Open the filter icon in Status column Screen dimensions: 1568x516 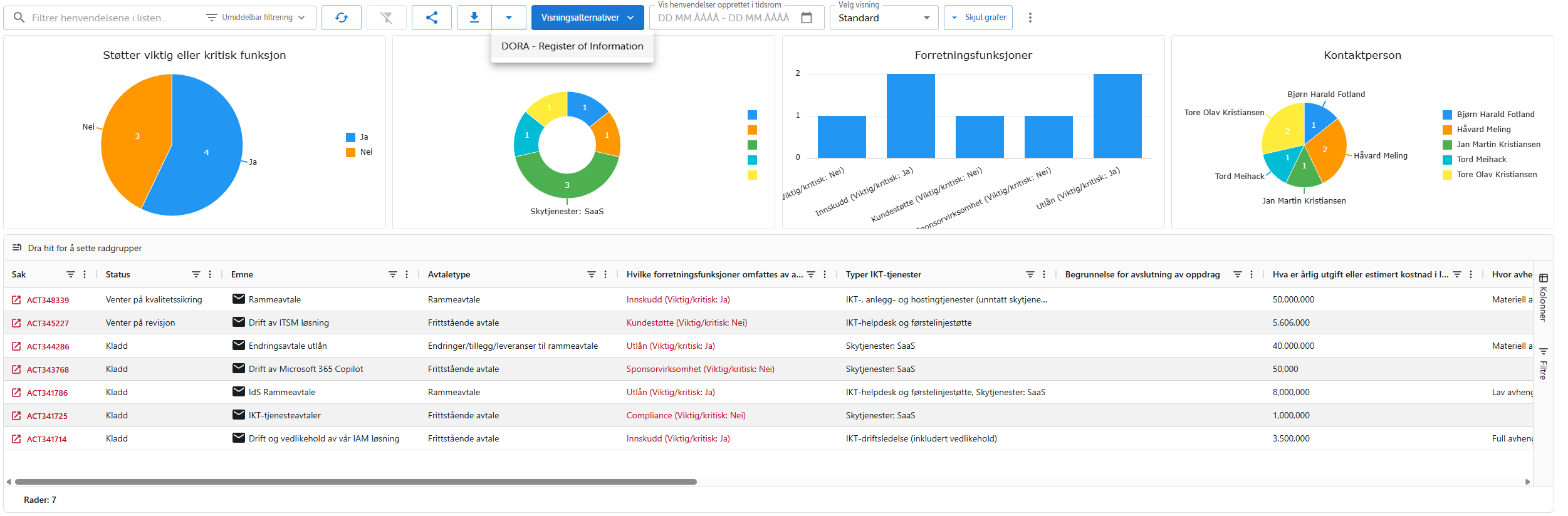[196, 274]
